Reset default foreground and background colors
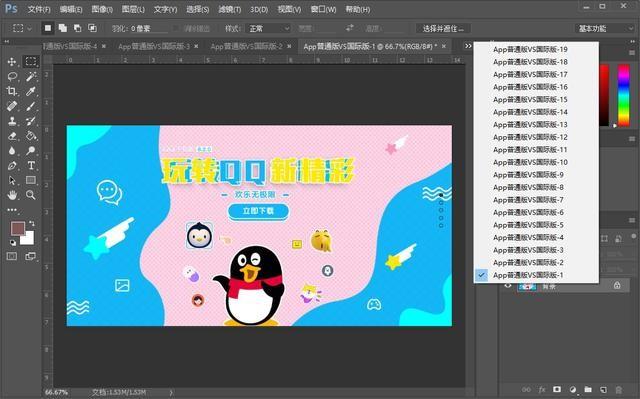Image resolution: width=640 pixels, height=399 pixels. pyautogui.click(x=13, y=243)
